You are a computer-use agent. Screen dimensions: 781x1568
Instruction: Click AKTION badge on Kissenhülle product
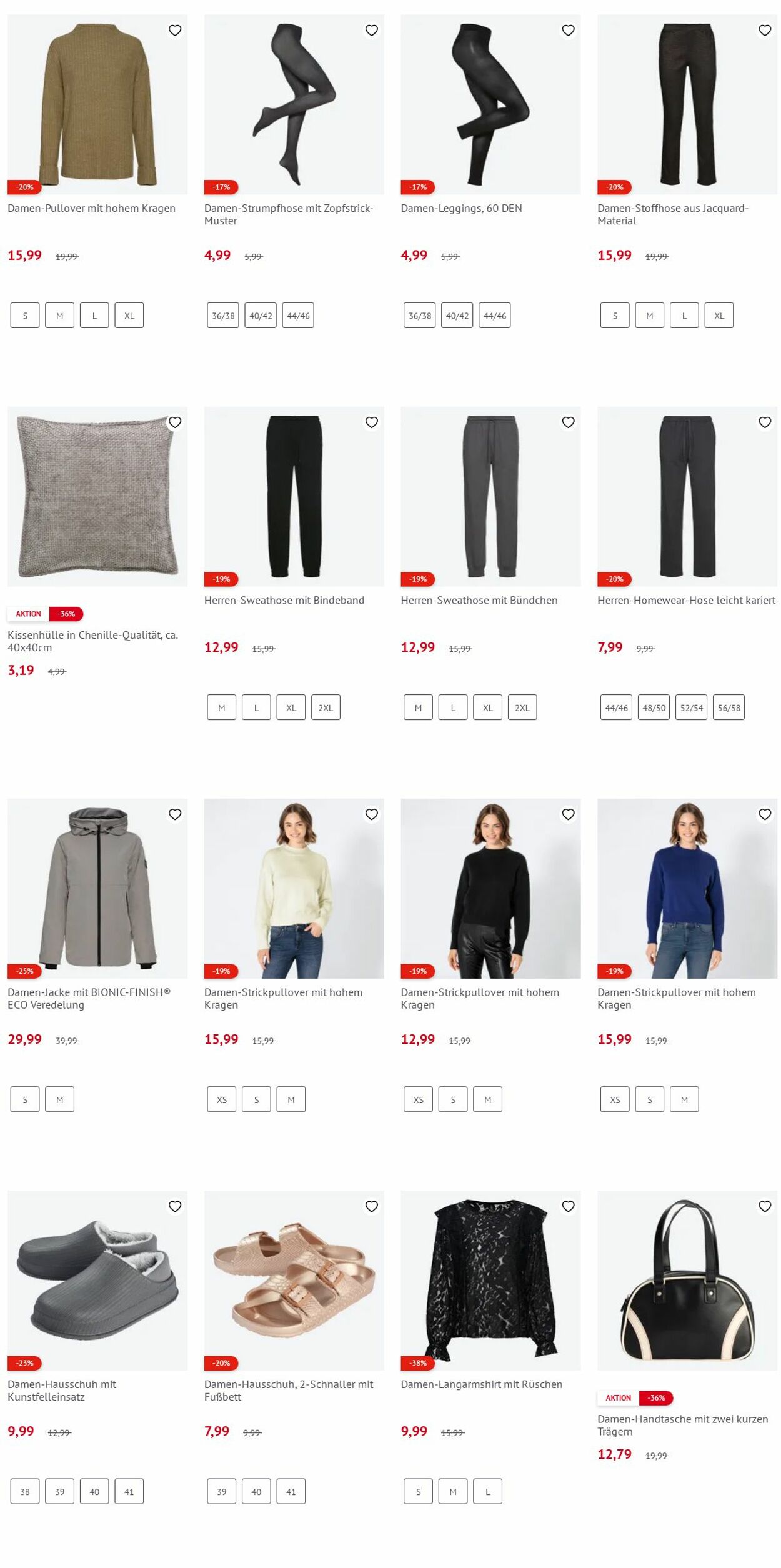(29, 614)
